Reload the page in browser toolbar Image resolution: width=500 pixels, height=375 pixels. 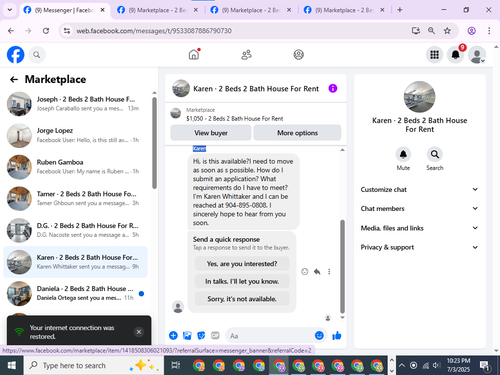pyautogui.click(x=46, y=31)
